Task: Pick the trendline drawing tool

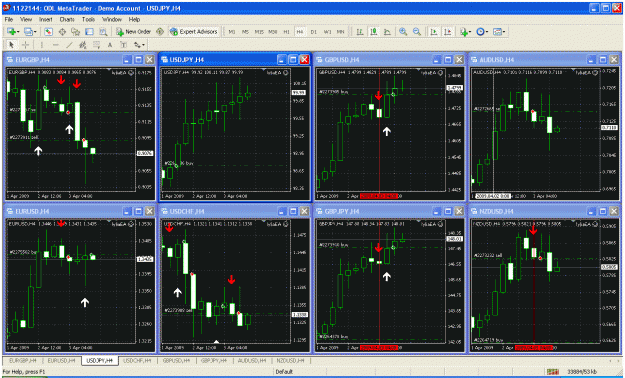Action: pos(69,45)
